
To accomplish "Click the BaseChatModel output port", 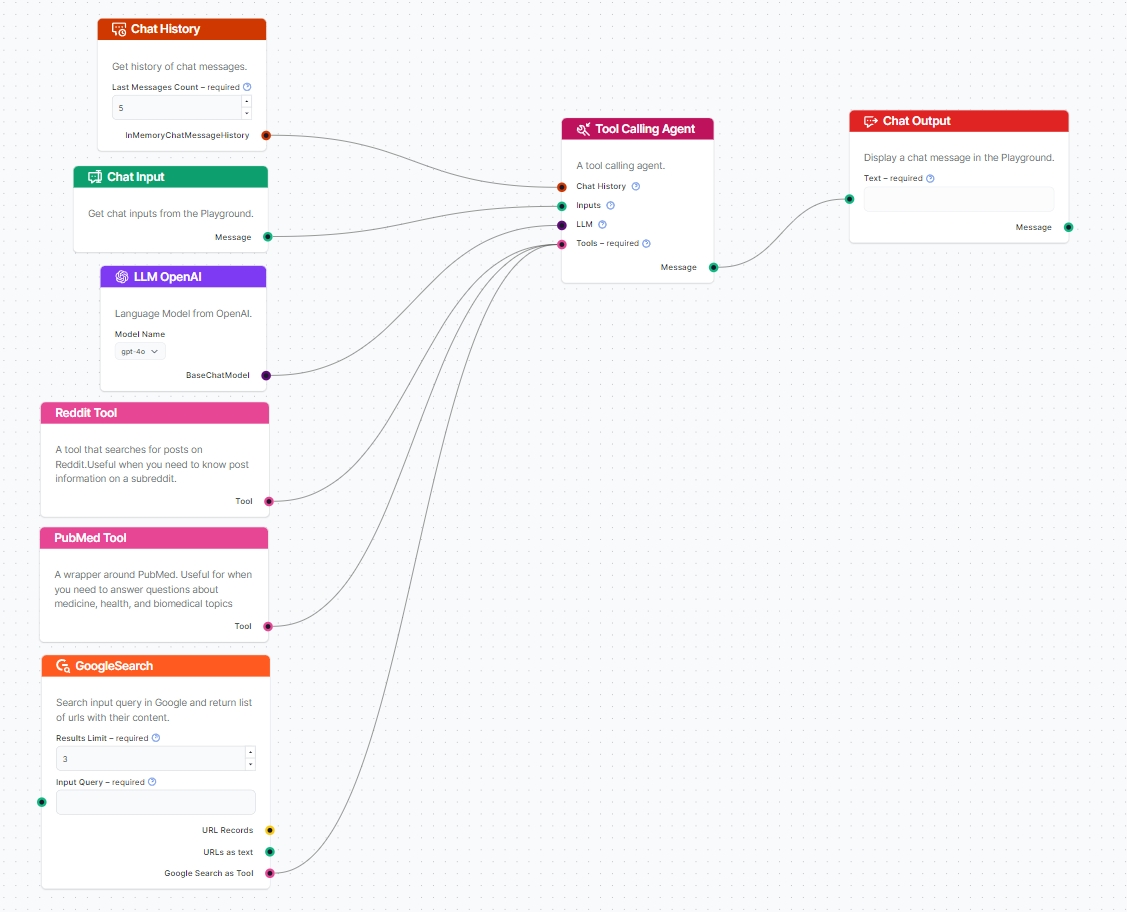I will pos(265,375).
